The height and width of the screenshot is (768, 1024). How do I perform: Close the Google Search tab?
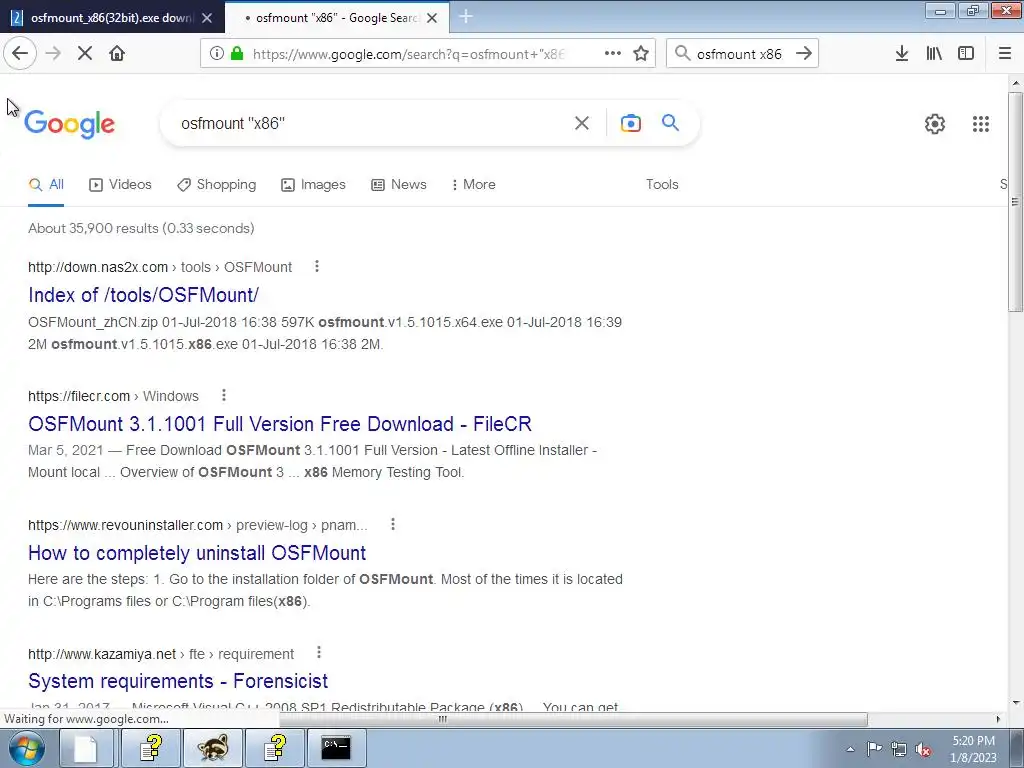pyautogui.click(x=432, y=18)
